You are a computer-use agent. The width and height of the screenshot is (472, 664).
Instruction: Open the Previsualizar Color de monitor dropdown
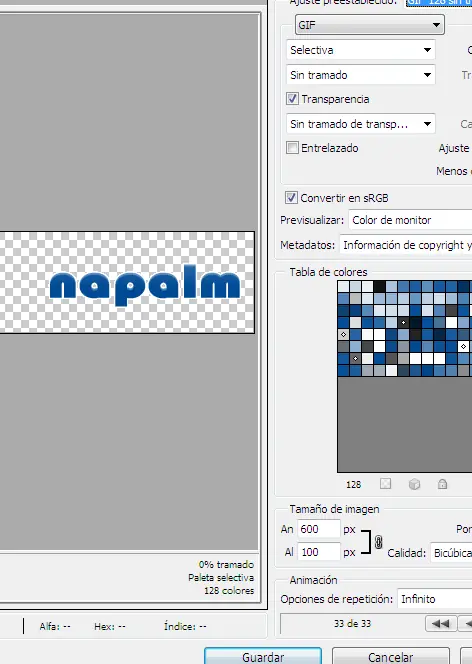pos(410,220)
